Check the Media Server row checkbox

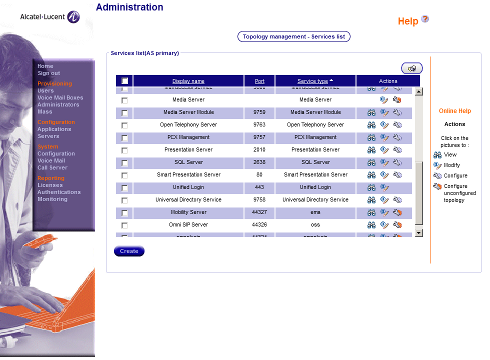click(x=124, y=100)
